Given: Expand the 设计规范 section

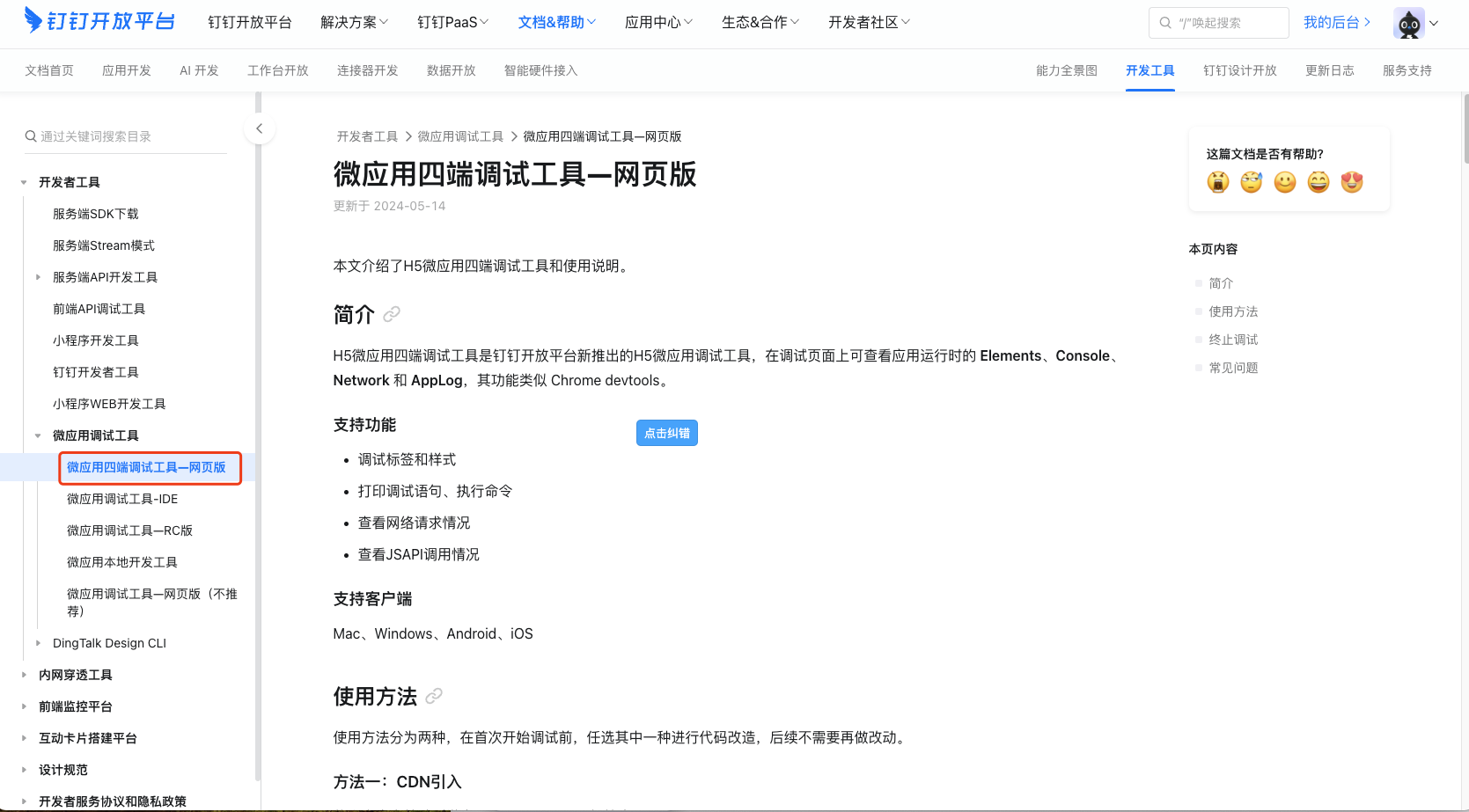Looking at the screenshot, I should [24, 770].
